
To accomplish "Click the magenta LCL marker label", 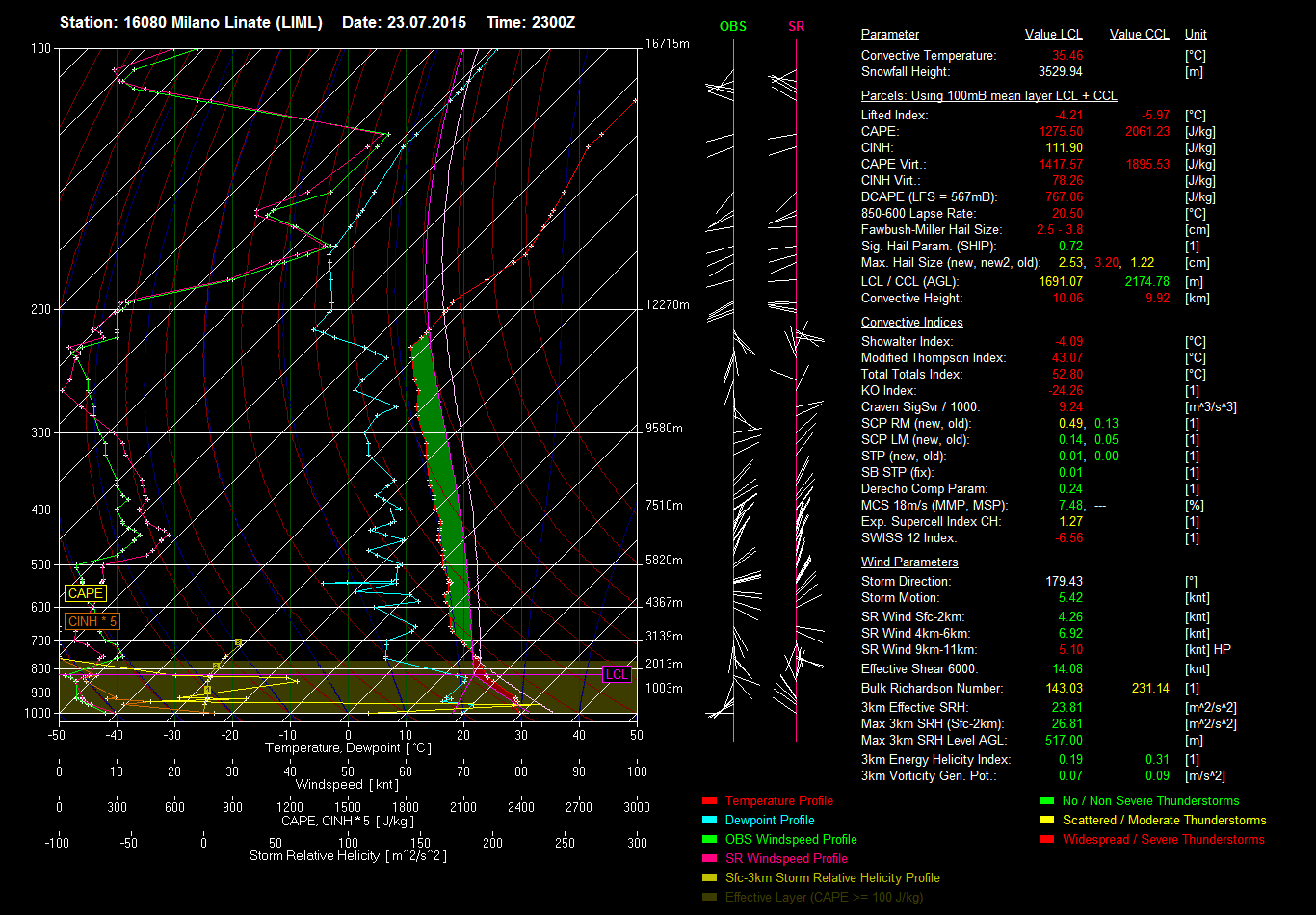I will pyautogui.click(x=617, y=675).
